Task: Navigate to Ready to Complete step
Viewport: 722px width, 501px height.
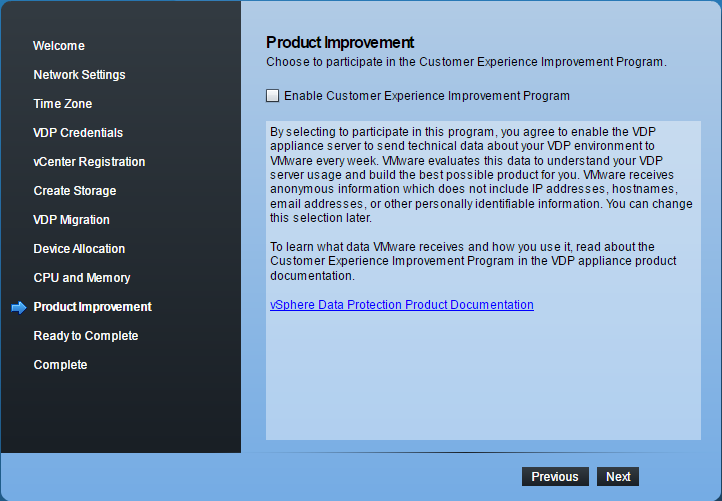Action: click(x=86, y=336)
